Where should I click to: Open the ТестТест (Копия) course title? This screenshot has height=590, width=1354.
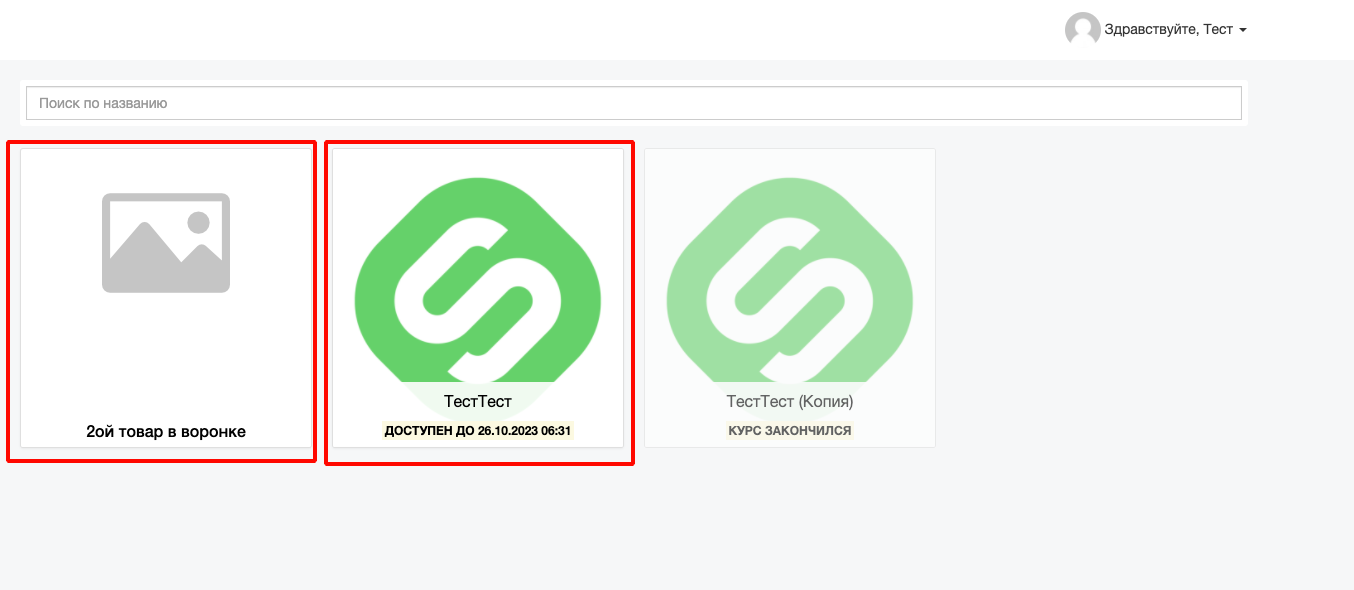tap(789, 402)
